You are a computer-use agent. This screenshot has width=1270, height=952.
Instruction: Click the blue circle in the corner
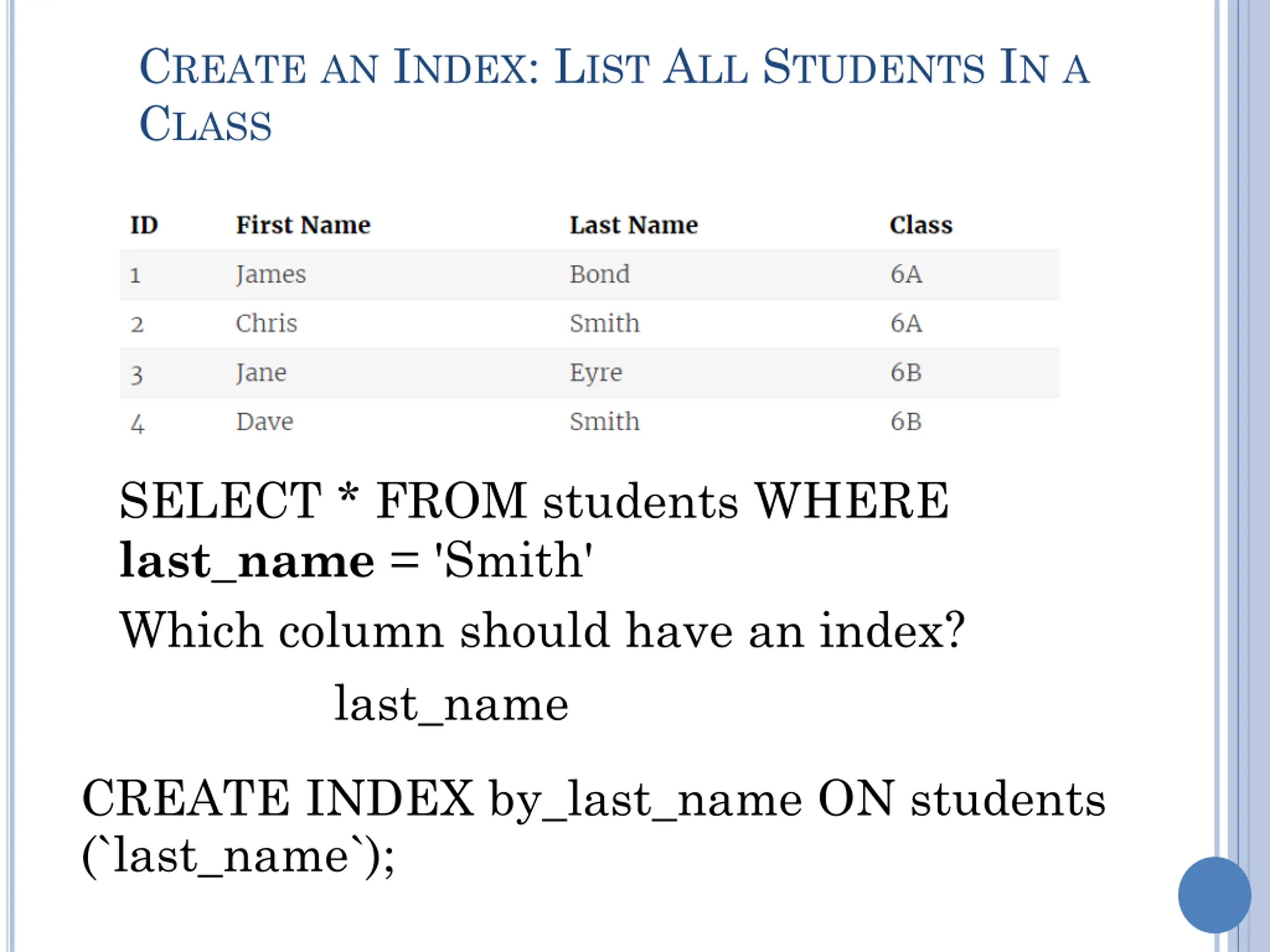click(1214, 894)
